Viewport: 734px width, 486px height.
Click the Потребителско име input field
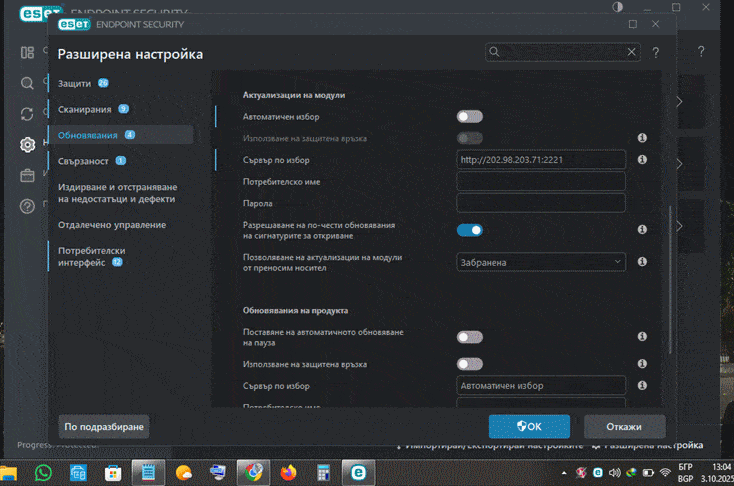[541, 181]
